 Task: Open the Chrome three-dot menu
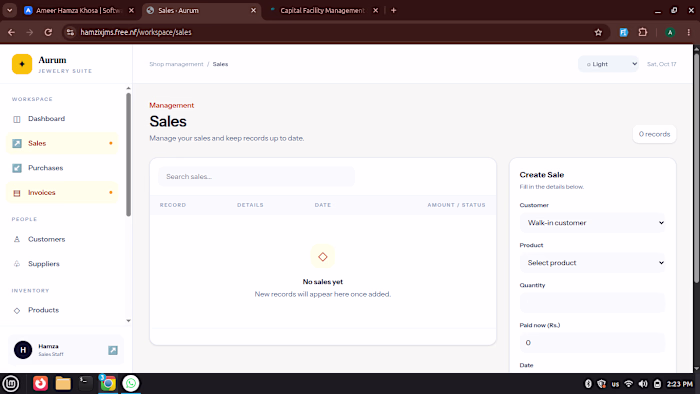[689, 32]
